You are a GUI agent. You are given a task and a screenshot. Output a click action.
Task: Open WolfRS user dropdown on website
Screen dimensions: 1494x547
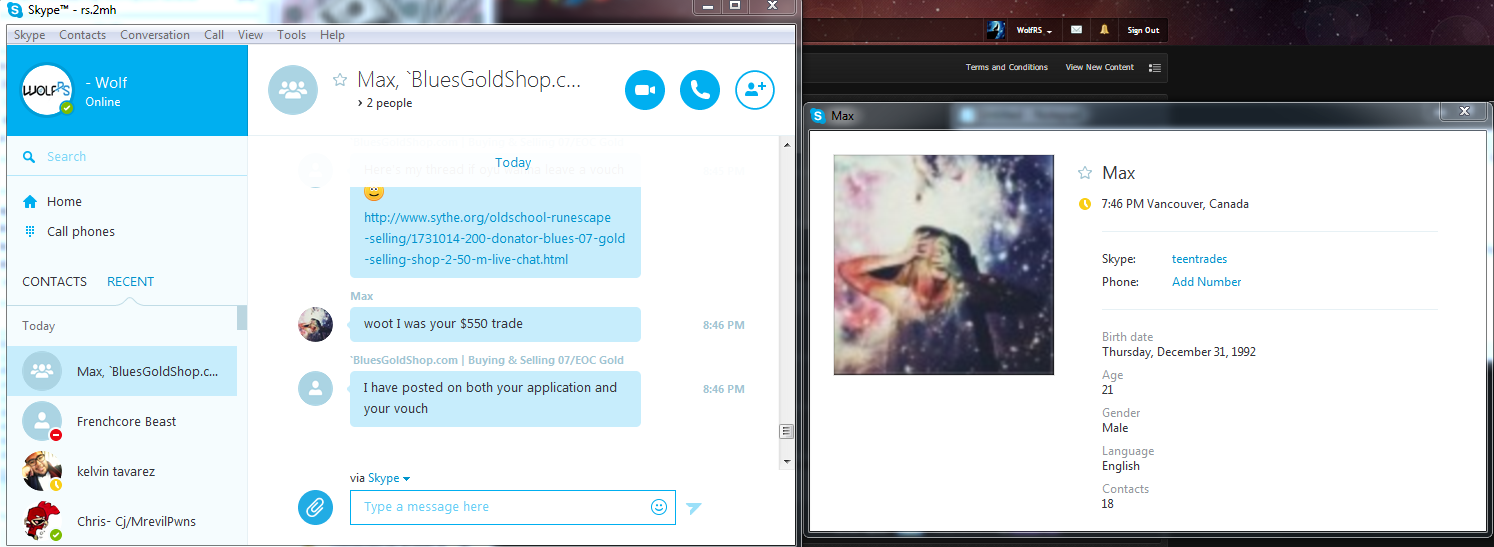click(1034, 30)
